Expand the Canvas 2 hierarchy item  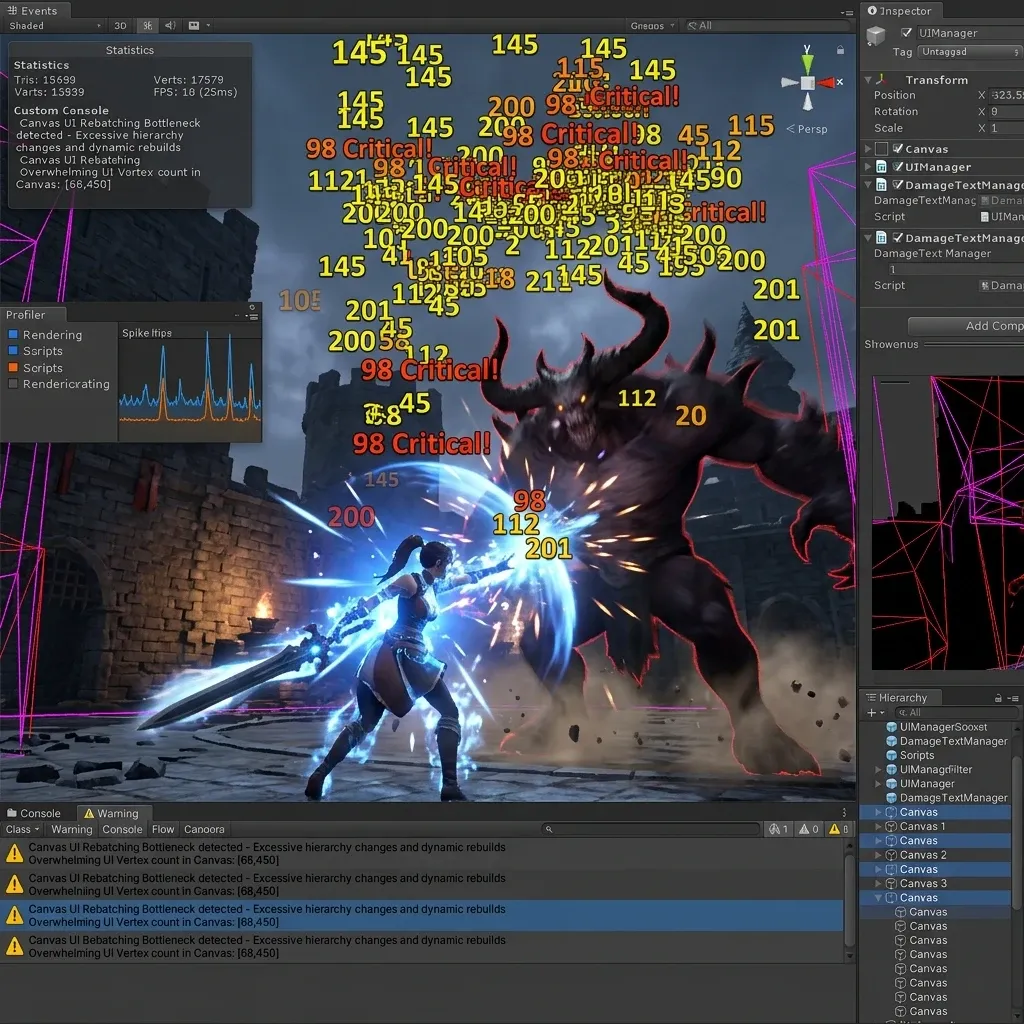click(878, 855)
